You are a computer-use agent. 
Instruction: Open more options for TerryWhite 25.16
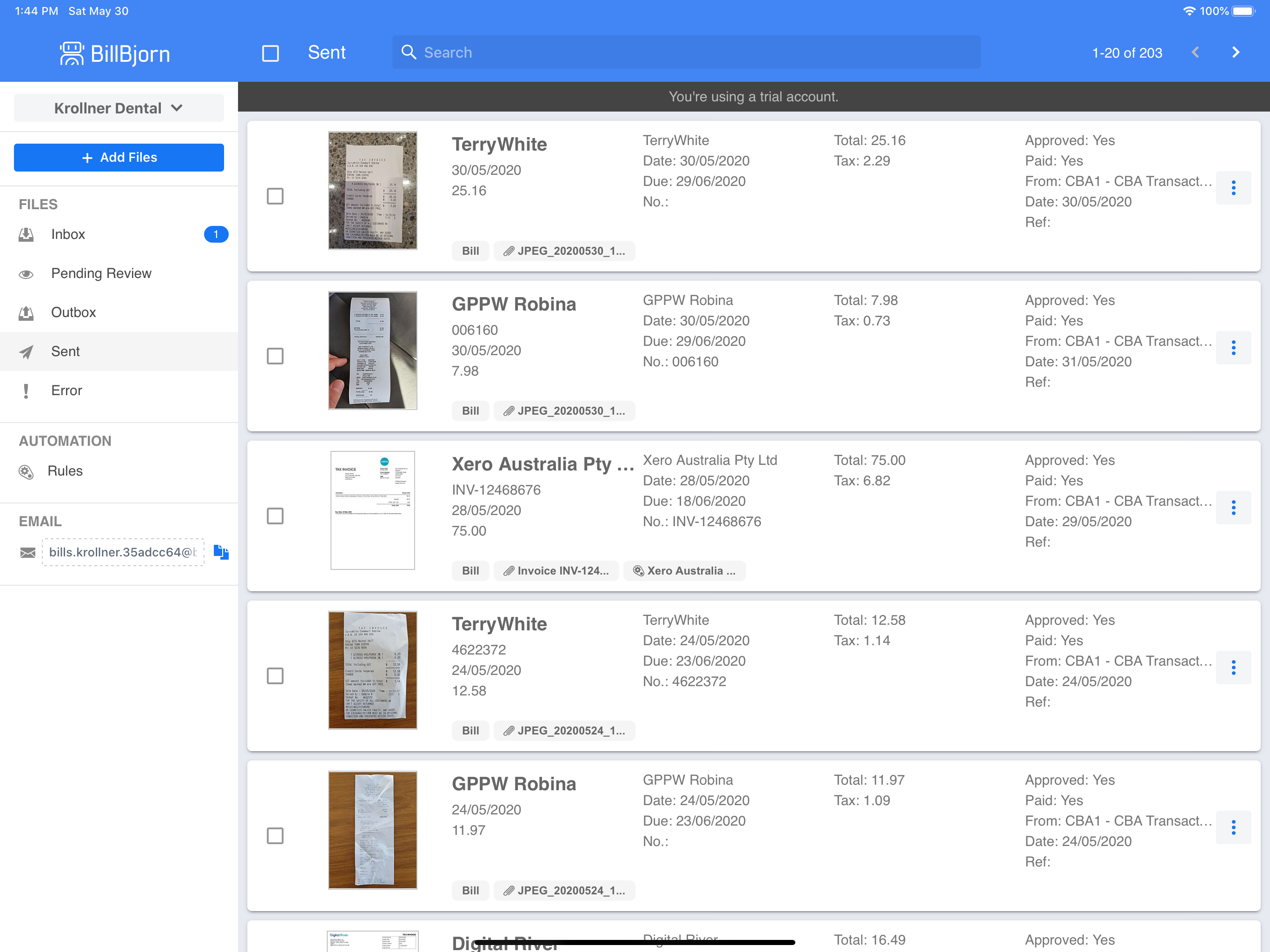point(1233,187)
